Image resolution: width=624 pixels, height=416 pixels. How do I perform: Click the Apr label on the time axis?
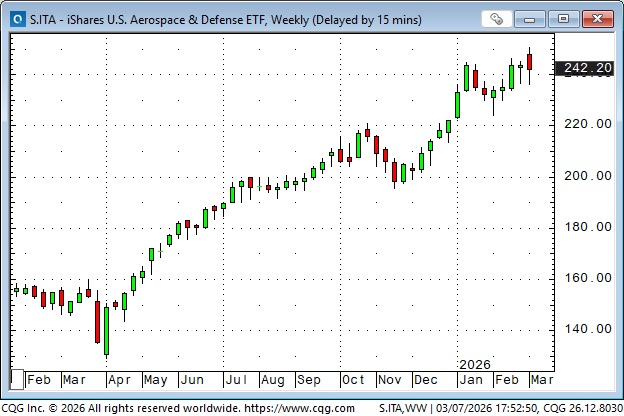coord(119,381)
